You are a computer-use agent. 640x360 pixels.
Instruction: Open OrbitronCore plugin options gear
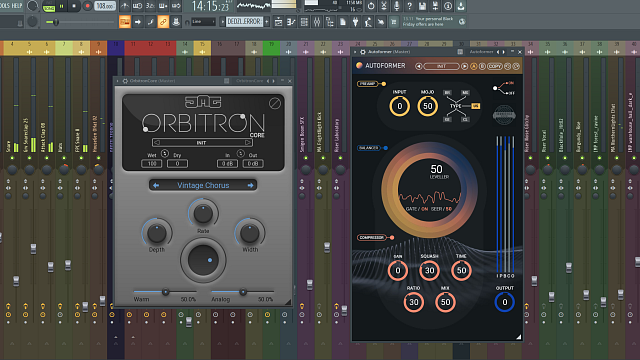tap(125, 81)
